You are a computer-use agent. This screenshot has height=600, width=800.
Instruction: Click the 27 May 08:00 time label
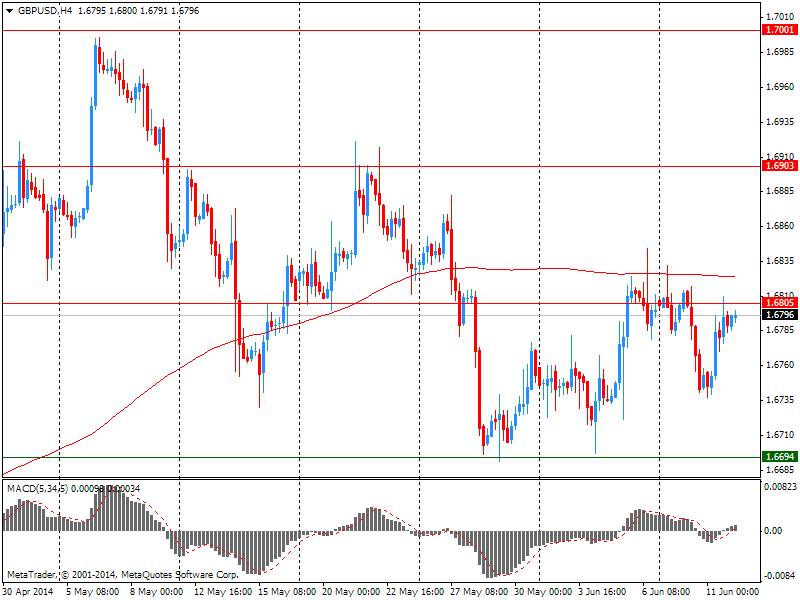479,592
